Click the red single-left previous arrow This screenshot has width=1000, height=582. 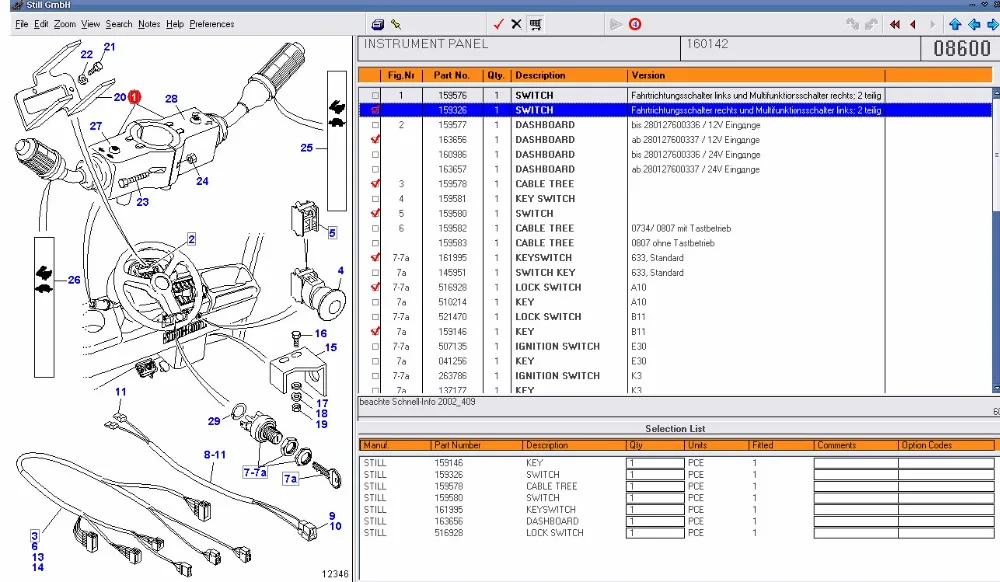(x=913, y=24)
